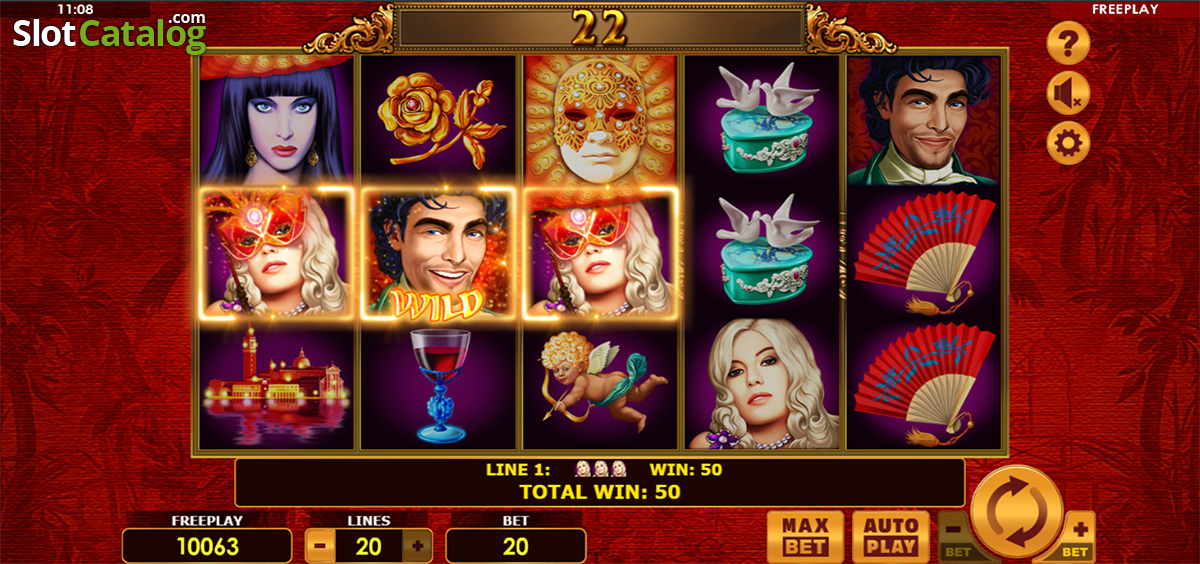Click the Bet amount field showing 20
1200x564 pixels.
tap(516, 546)
